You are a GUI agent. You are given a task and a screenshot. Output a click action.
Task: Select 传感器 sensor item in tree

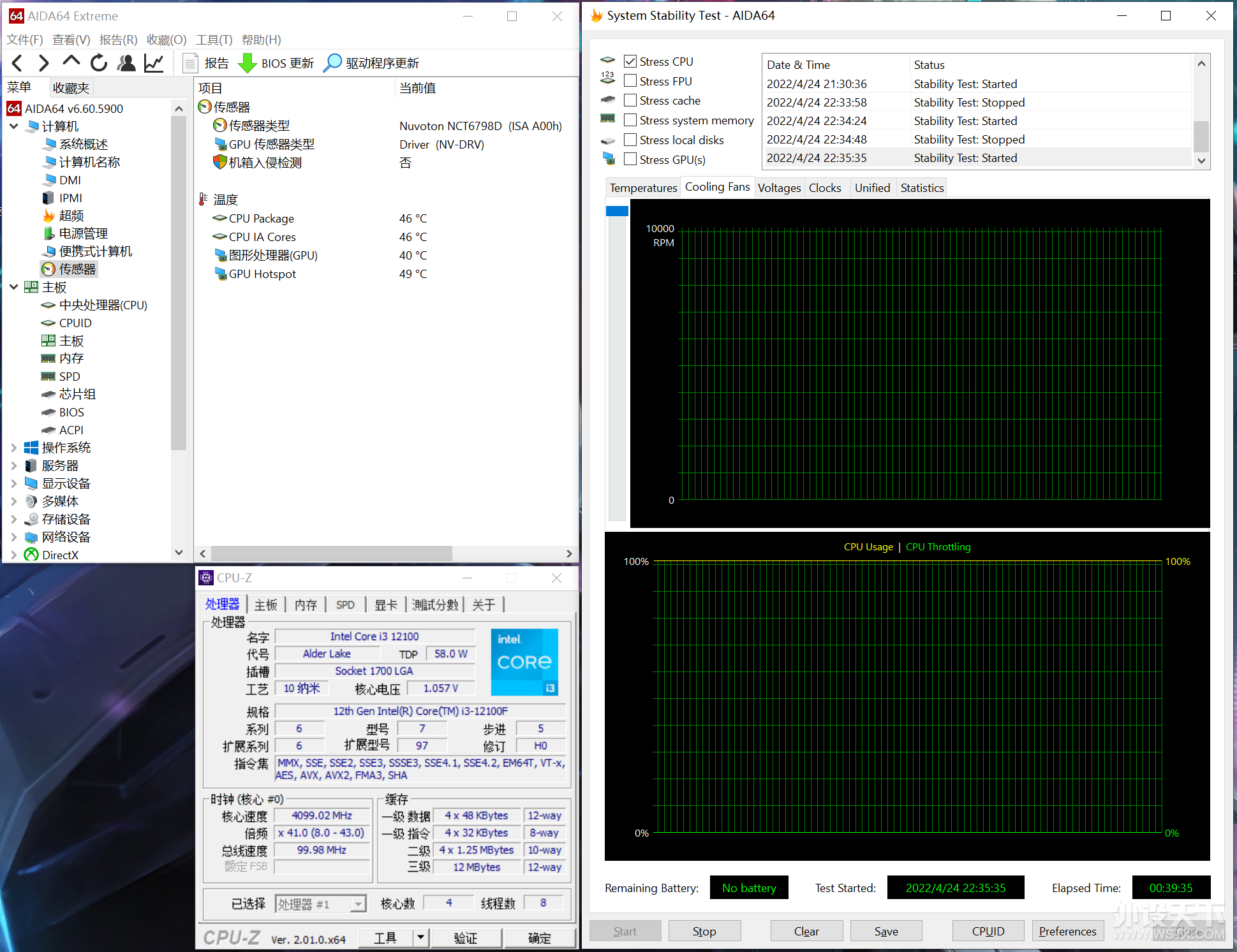69,269
